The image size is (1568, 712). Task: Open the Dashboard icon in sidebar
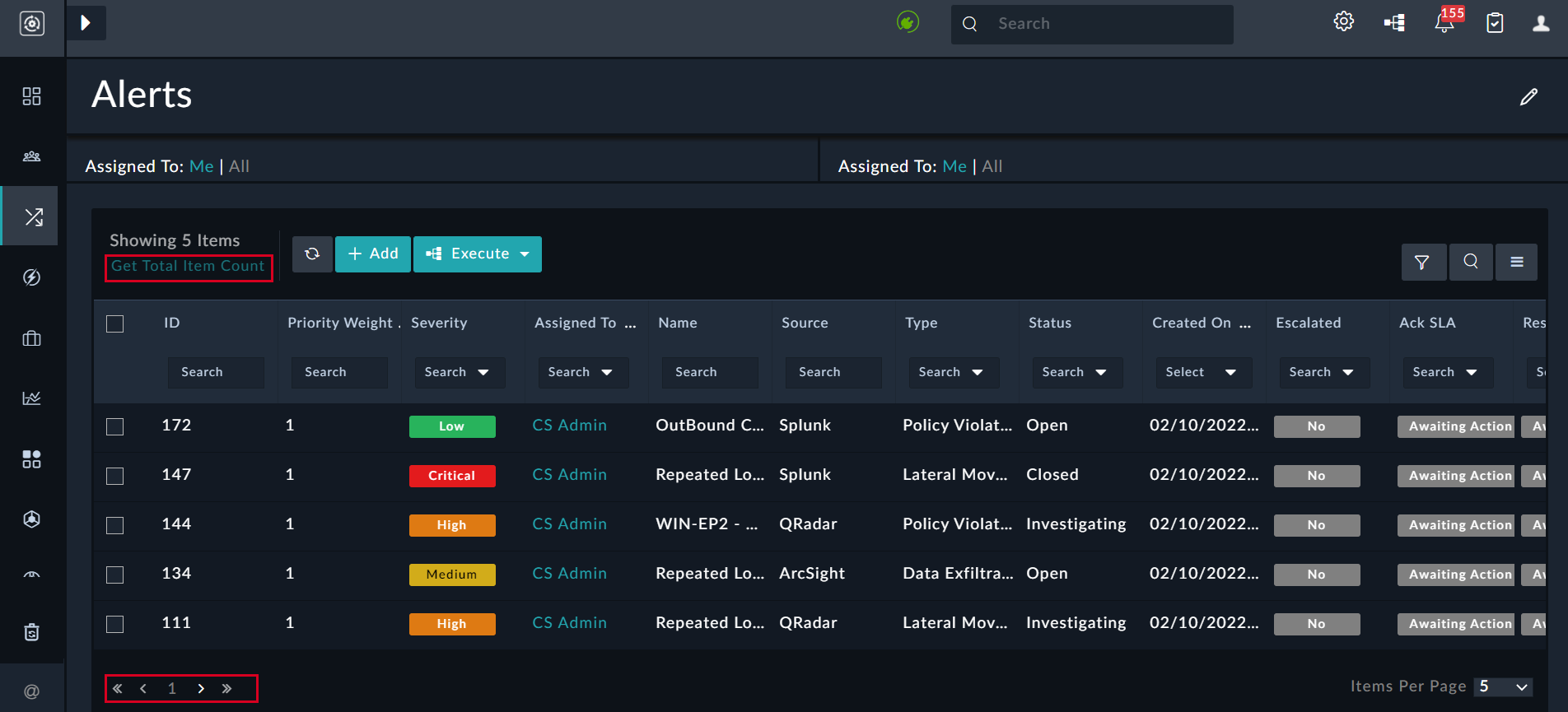click(x=31, y=96)
